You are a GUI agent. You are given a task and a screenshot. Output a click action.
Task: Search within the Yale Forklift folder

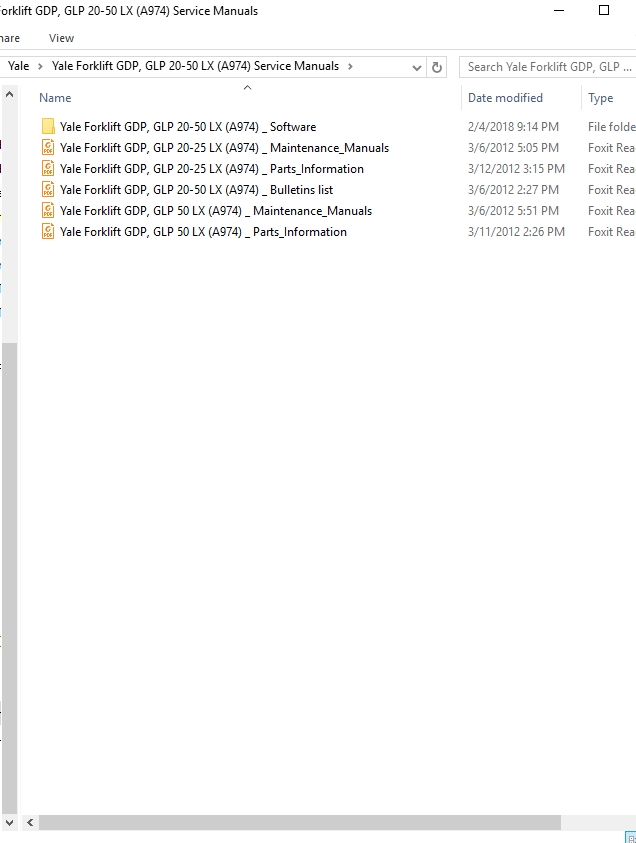548,67
